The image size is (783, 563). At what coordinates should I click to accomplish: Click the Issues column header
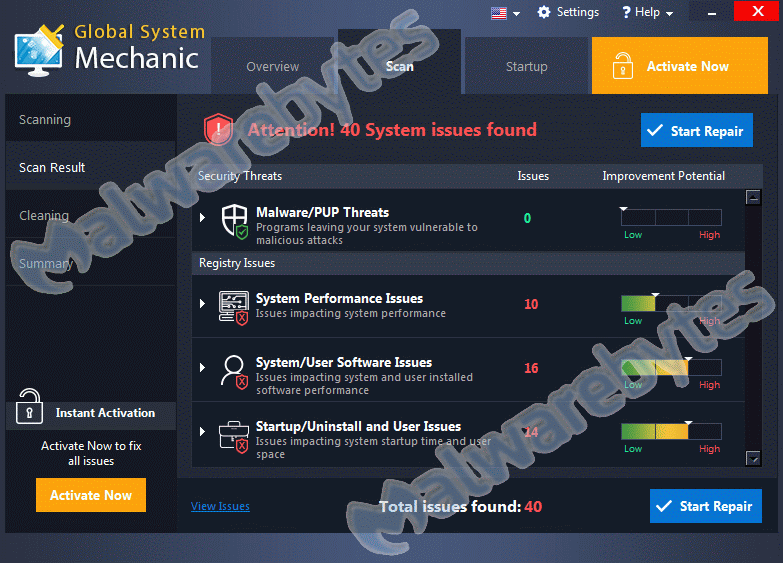click(533, 176)
